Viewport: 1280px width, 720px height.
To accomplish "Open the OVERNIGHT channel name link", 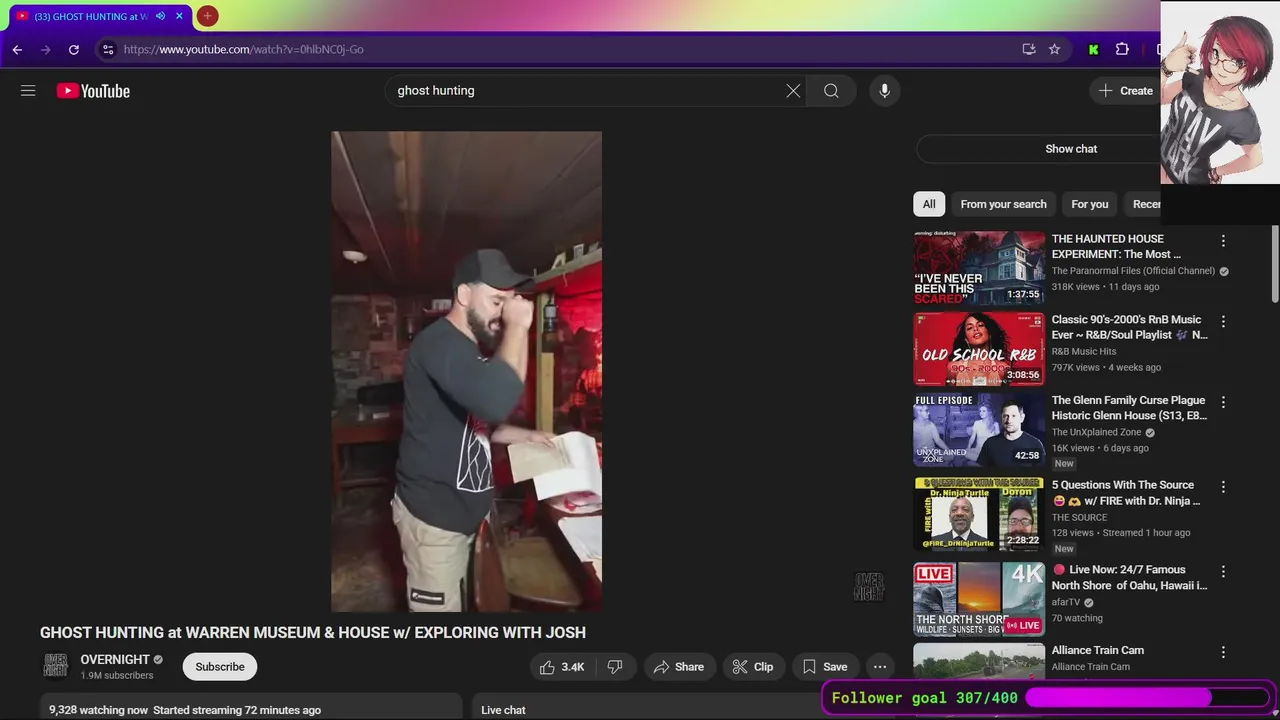I will (115, 660).
